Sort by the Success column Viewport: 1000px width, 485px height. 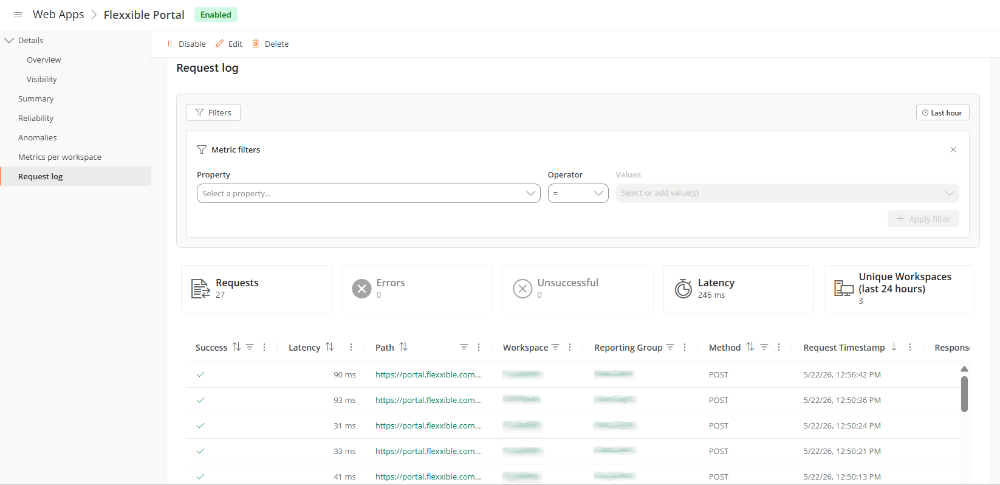pyautogui.click(x=236, y=347)
